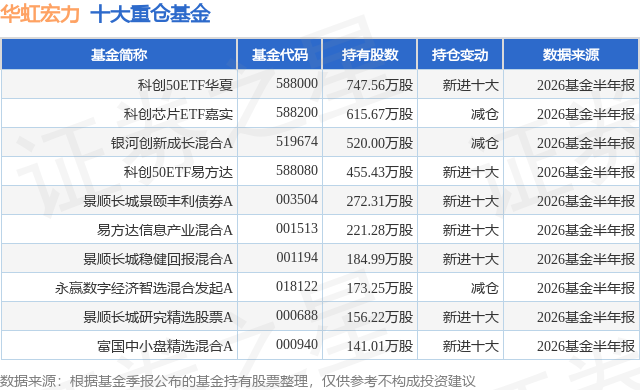Select the 科创芯片ETF嘉实 fund name
The width and height of the screenshot is (640, 390).
pos(178,114)
